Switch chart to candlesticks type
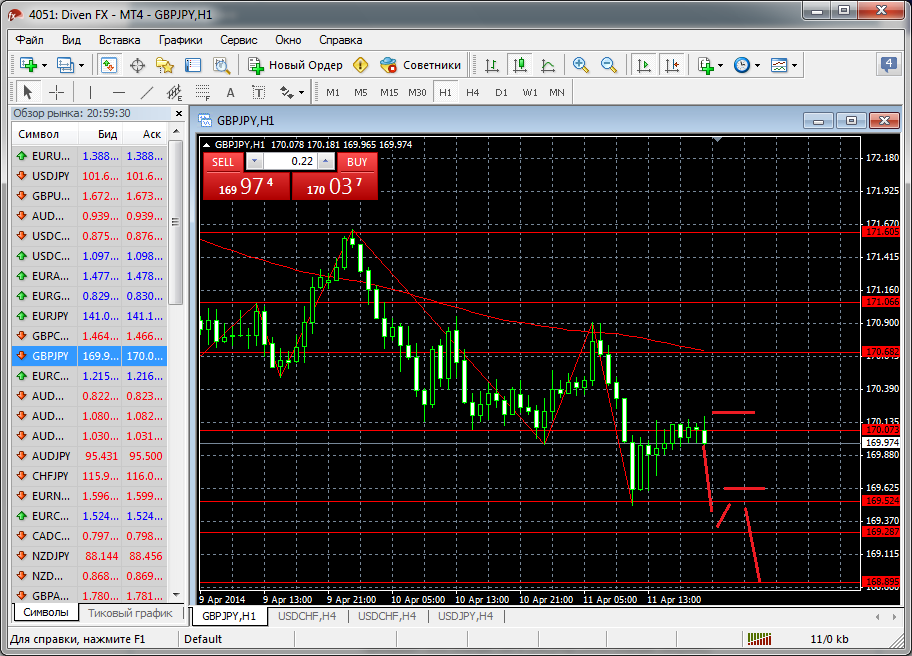 pyautogui.click(x=520, y=65)
